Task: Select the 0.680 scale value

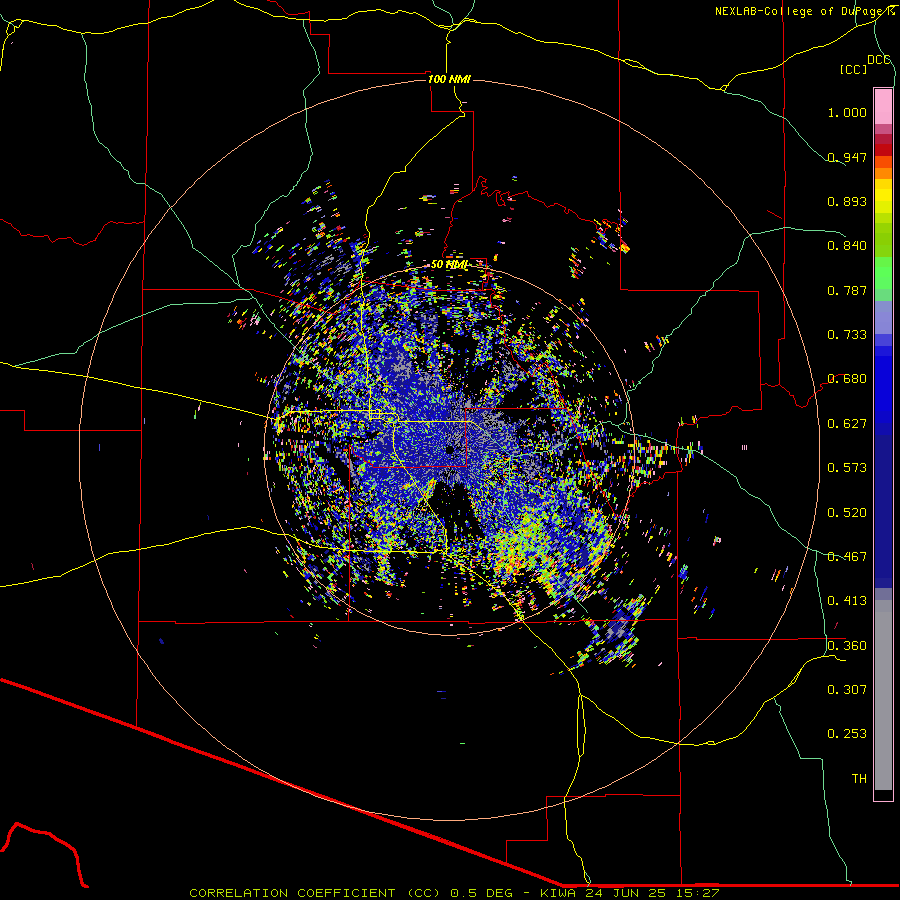Action: [x=847, y=379]
